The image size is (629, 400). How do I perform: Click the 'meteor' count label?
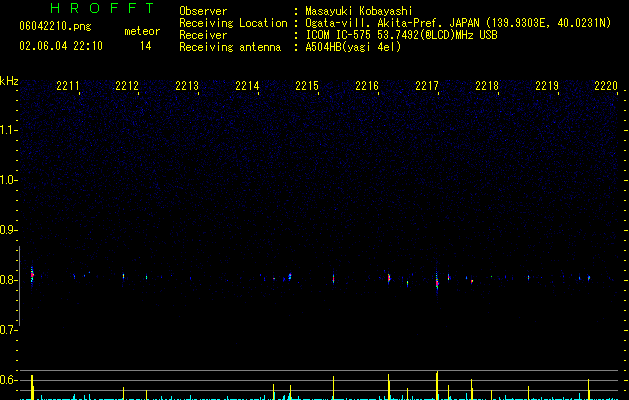tap(142, 31)
